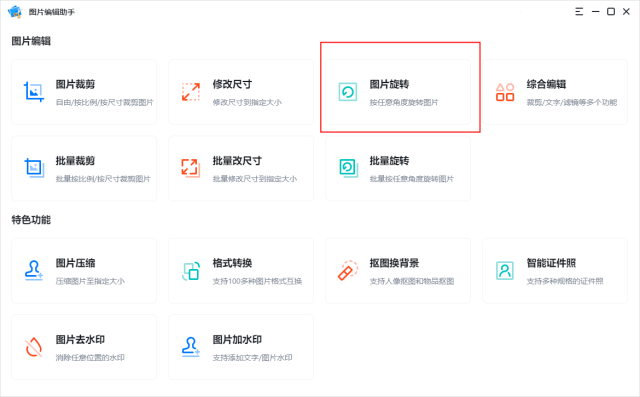Click the 智能证件照 portrait icon
640x397 pixels.
(x=505, y=270)
